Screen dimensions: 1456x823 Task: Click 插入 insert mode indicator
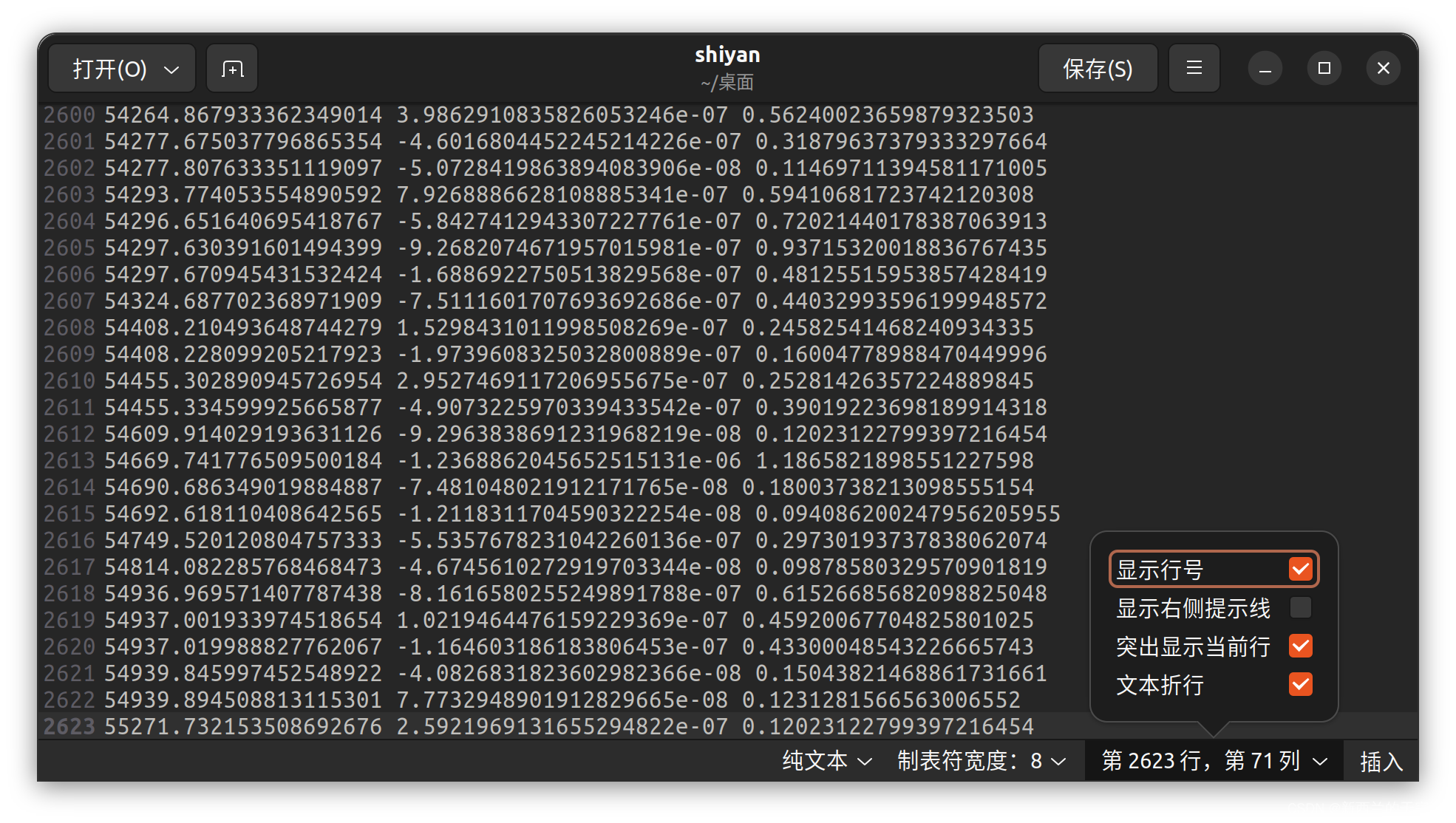1381,761
